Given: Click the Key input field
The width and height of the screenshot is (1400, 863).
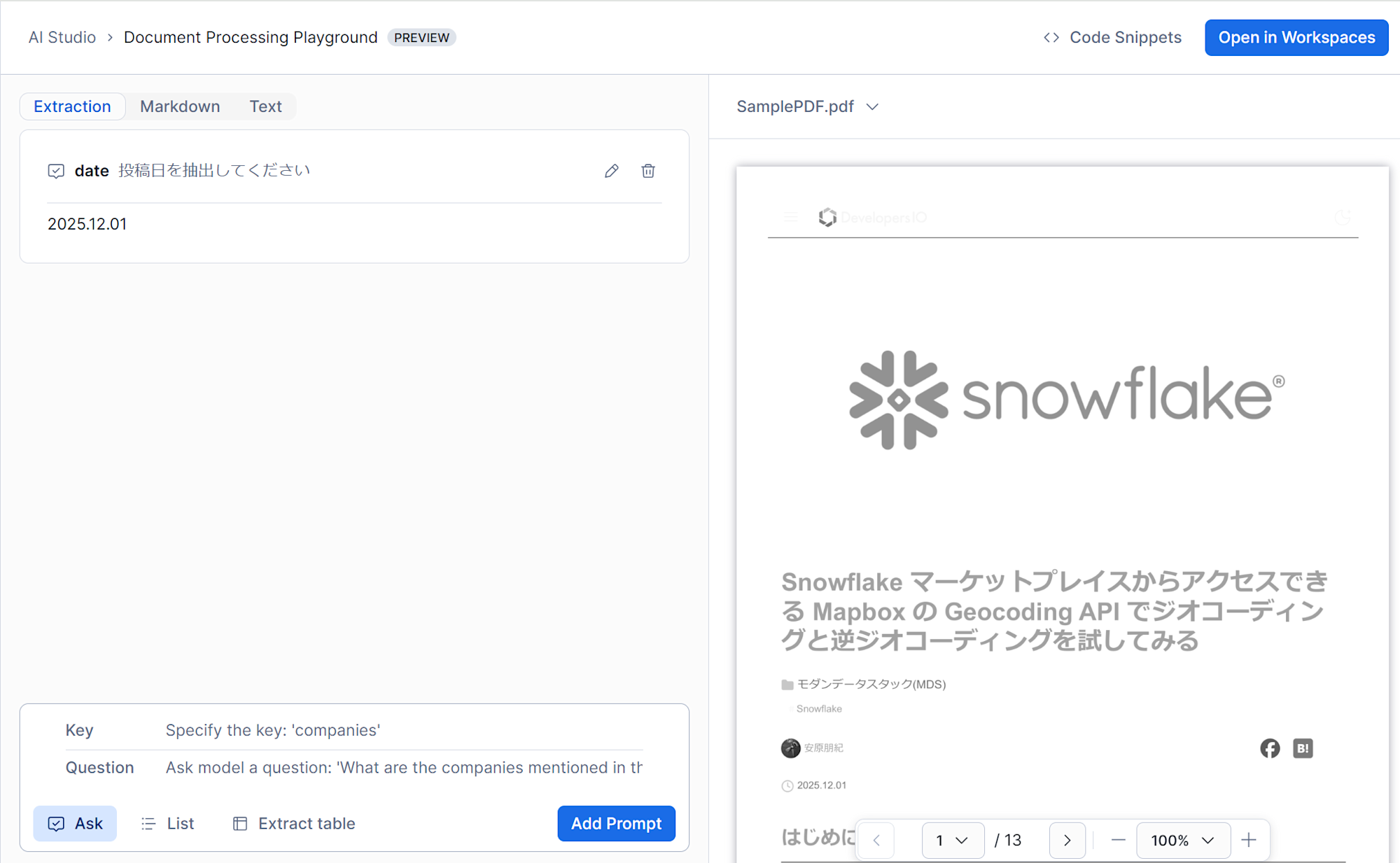Looking at the screenshot, I should 403,730.
